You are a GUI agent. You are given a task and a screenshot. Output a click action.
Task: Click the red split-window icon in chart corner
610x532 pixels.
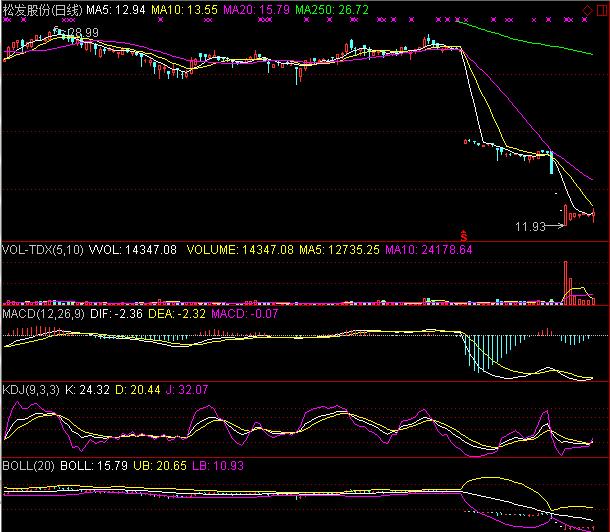[x=603, y=10]
